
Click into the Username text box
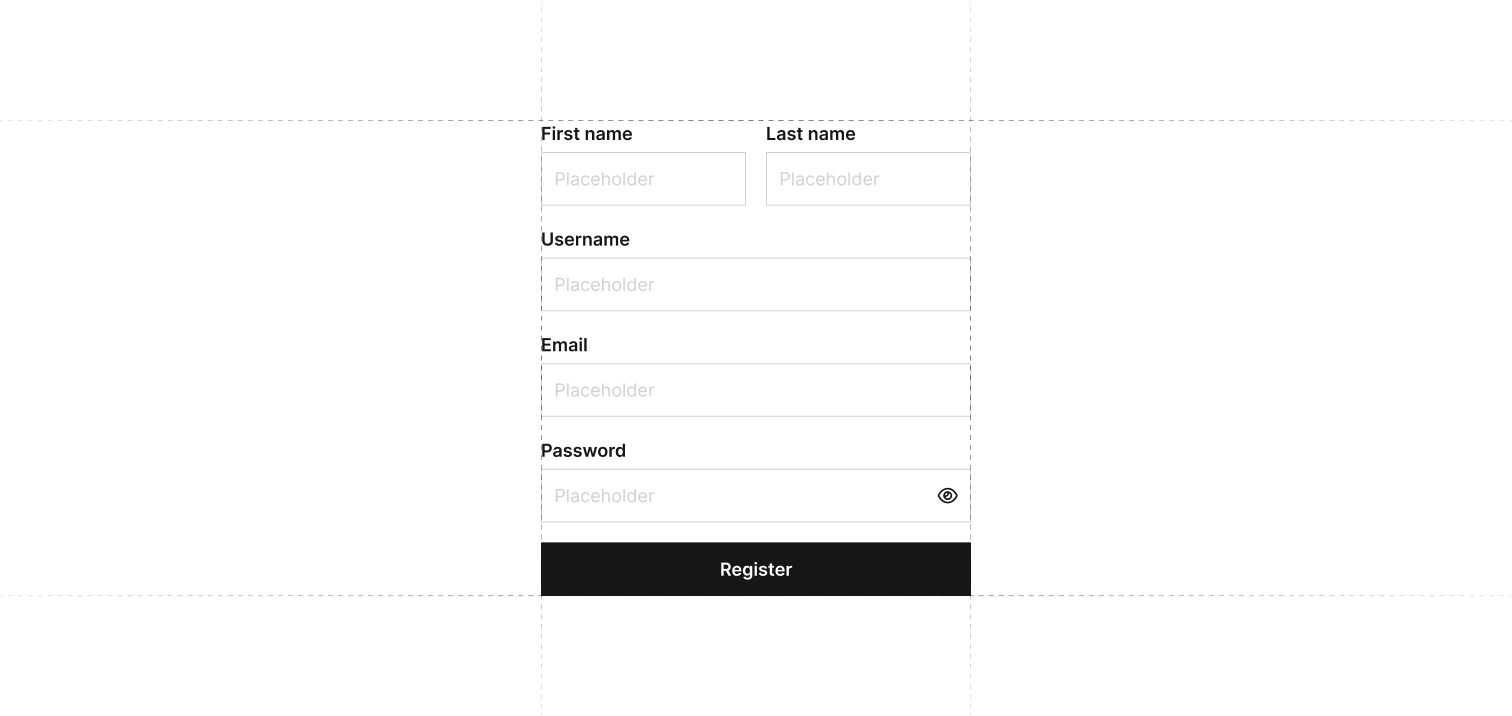click(x=755, y=285)
